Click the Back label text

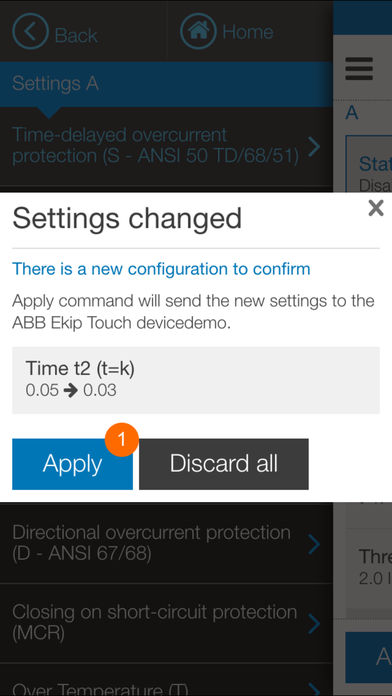(76, 36)
